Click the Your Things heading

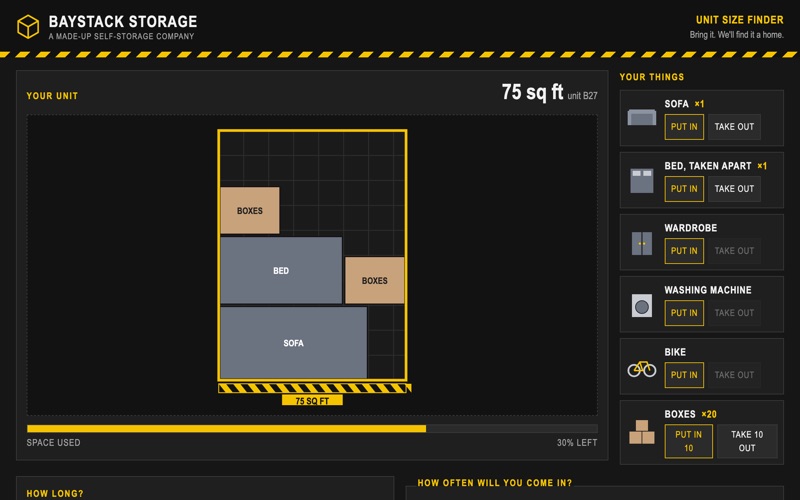[652, 77]
